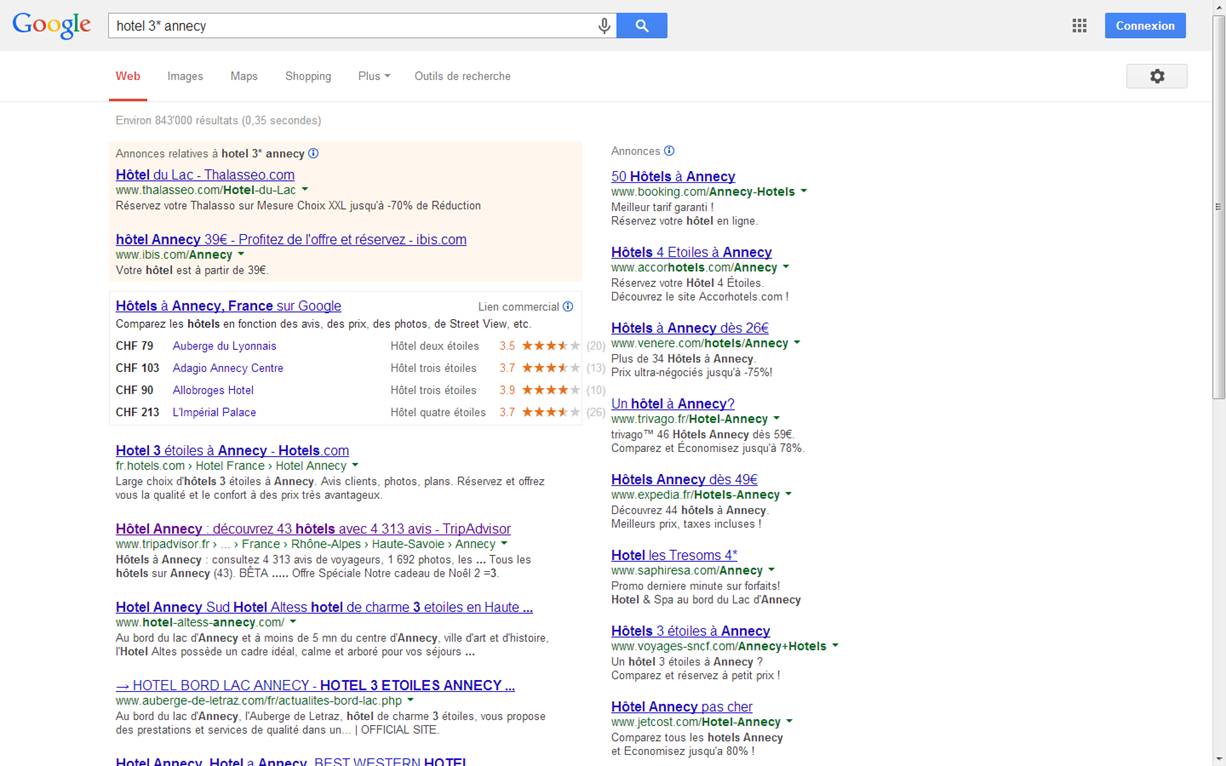
Task: Click star rating of Auberge du Lyonnais
Action: tap(551, 346)
